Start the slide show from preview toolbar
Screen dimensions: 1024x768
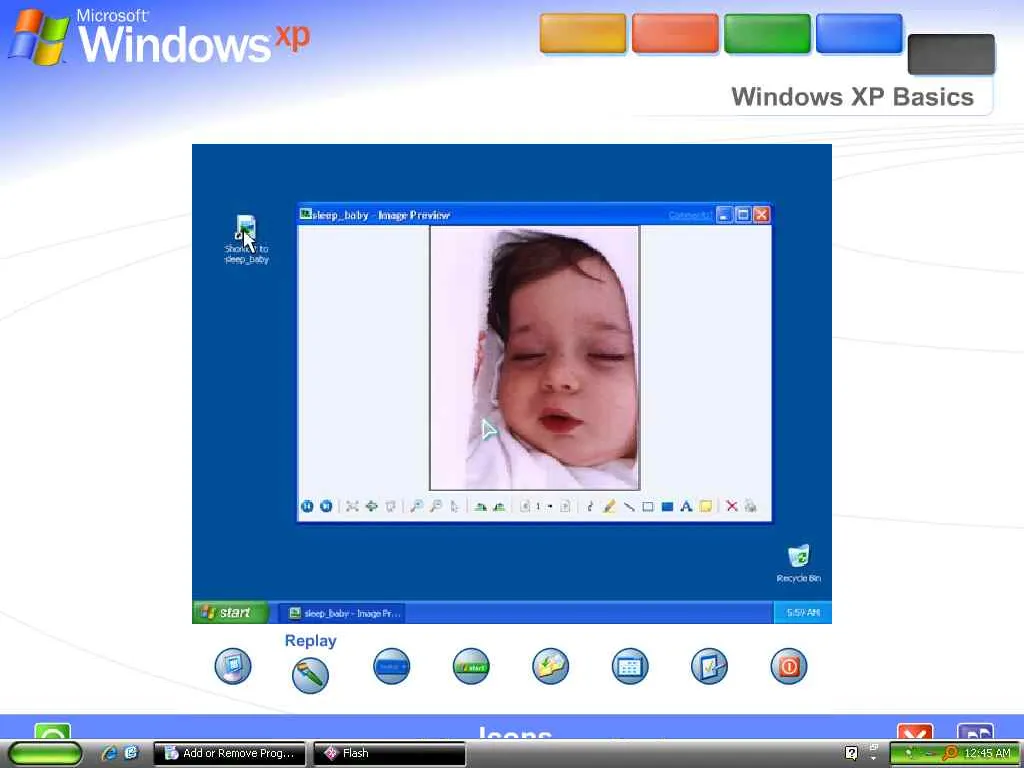coord(391,506)
